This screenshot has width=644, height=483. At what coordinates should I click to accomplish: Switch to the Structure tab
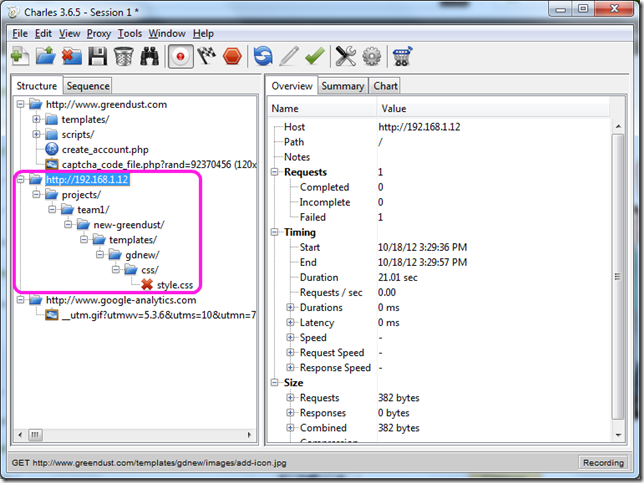click(x=37, y=86)
